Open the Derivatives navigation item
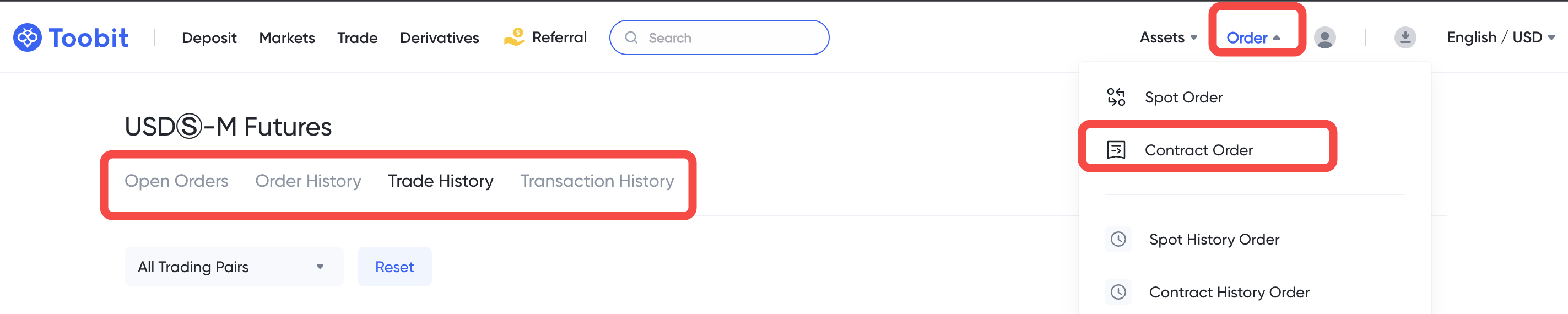The image size is (1568, 314). pos(439,37)
